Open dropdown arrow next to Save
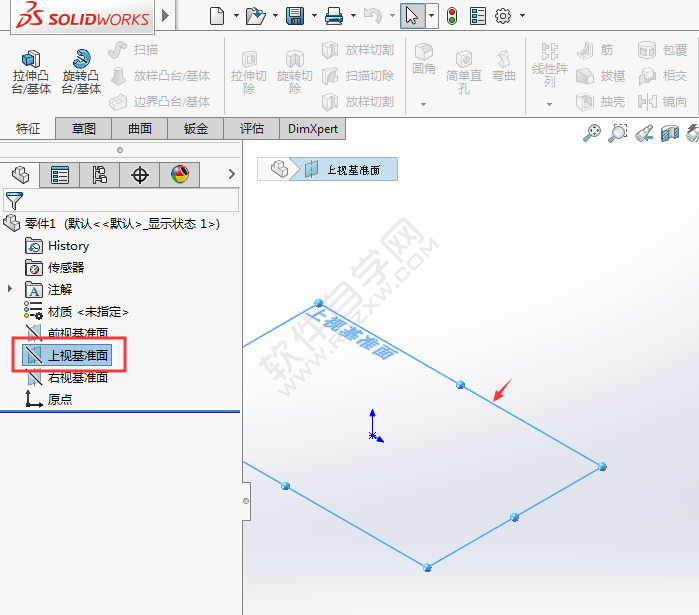 [x=314, y=16]
